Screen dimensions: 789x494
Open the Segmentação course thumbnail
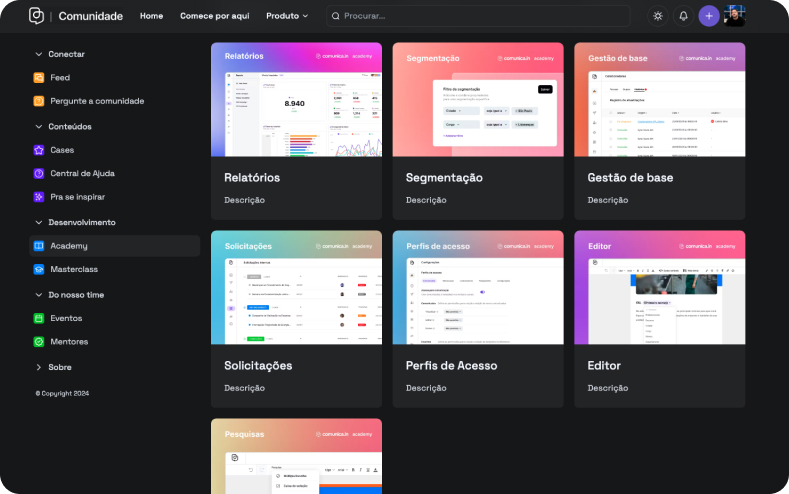[478, 100]
